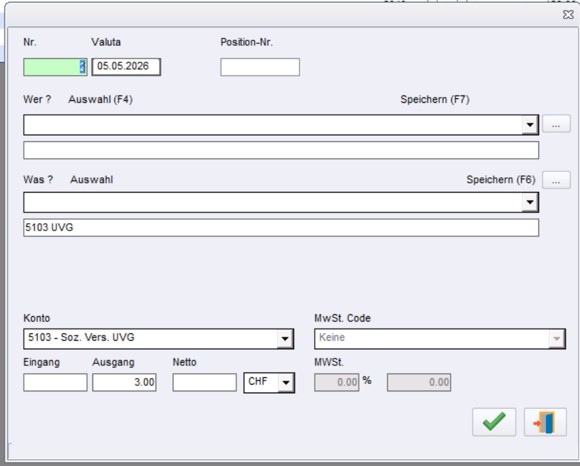Confirm entry with green checkmark button

click(494, 422)
